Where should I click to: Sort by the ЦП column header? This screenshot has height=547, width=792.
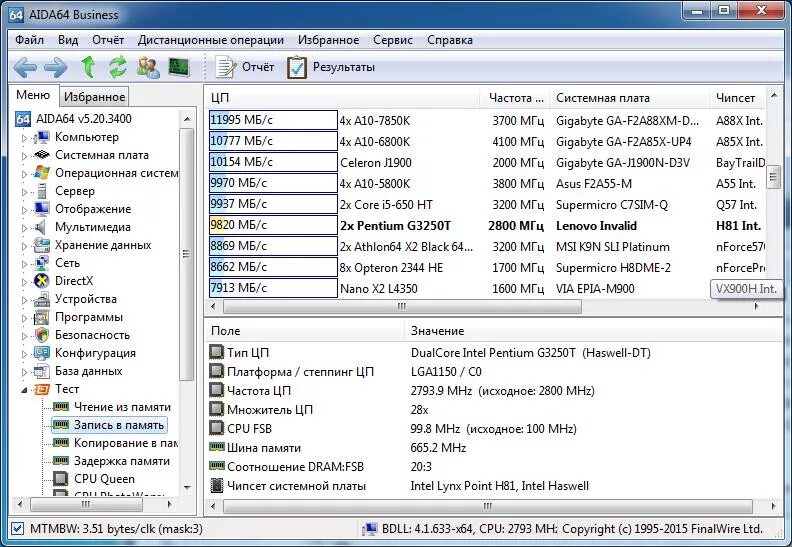click(343, 98)
